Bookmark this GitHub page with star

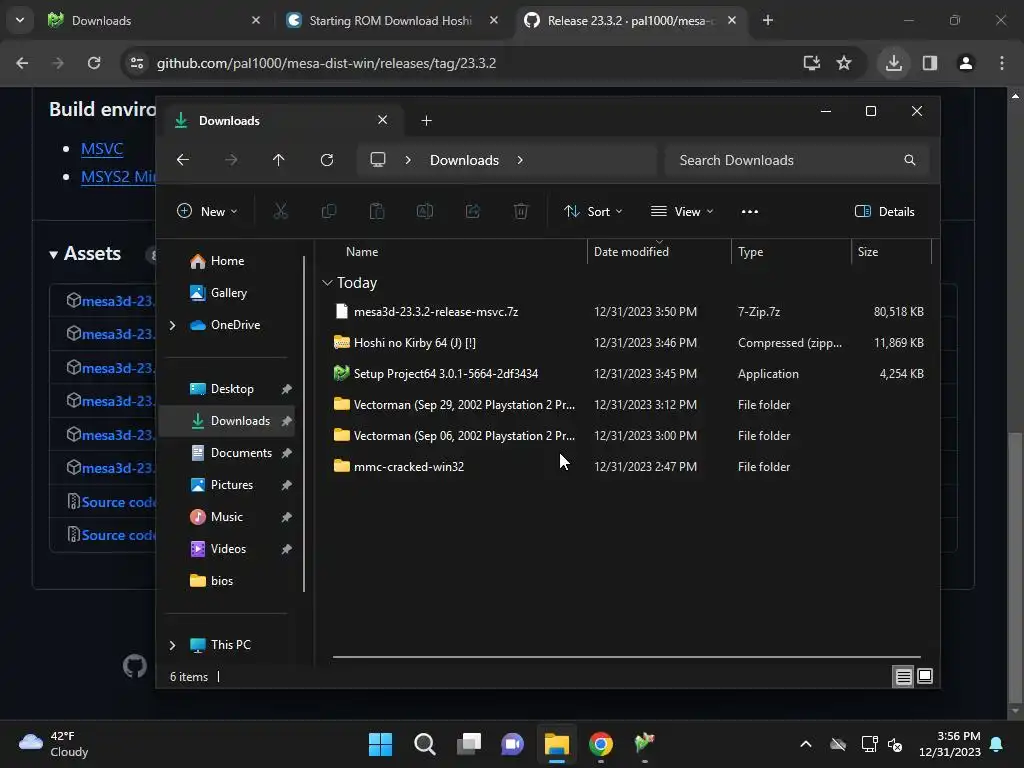[844, 63]
